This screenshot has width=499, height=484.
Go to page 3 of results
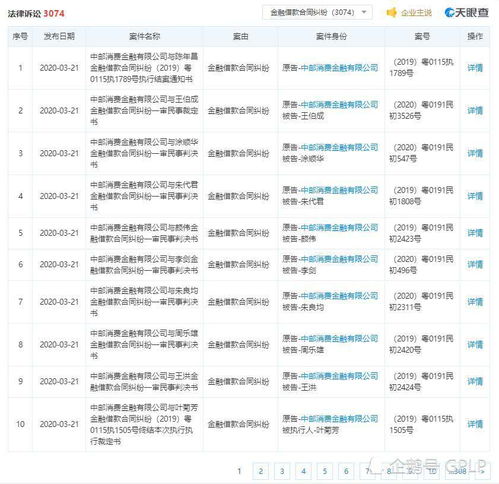click(x=282, y=471)
